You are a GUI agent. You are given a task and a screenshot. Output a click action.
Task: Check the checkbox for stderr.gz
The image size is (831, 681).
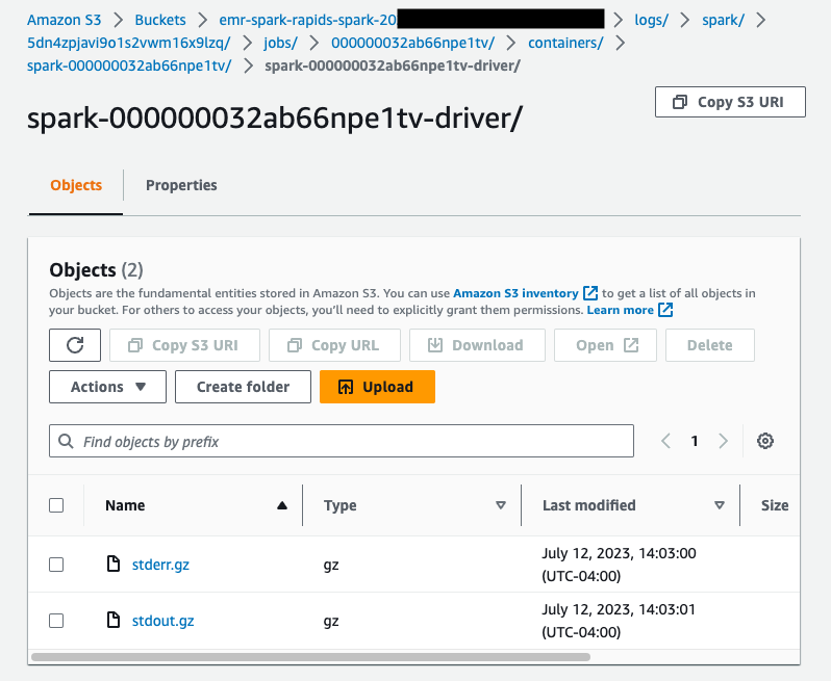click(57, 563)
